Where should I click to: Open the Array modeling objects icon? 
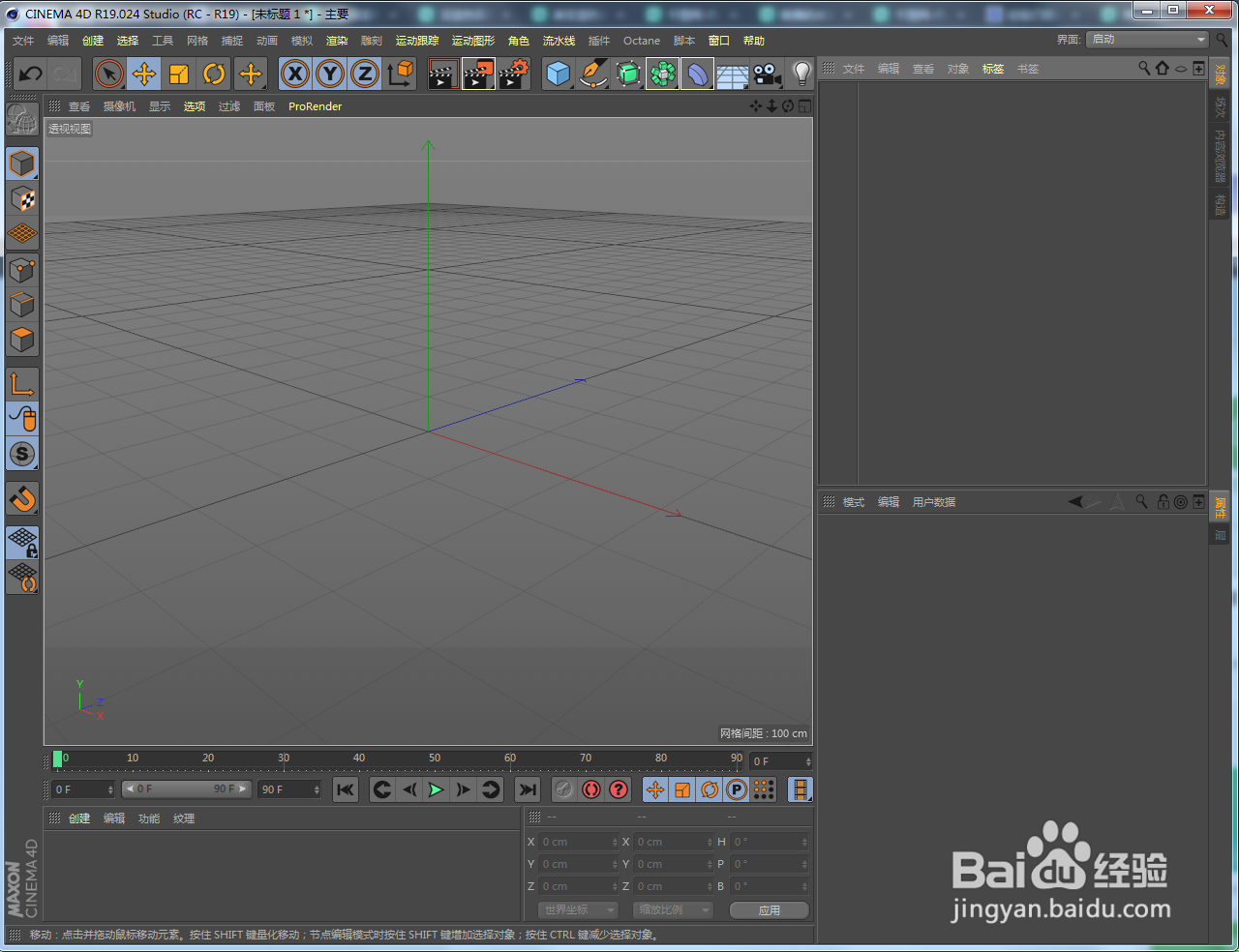click(x=662, y=74)
